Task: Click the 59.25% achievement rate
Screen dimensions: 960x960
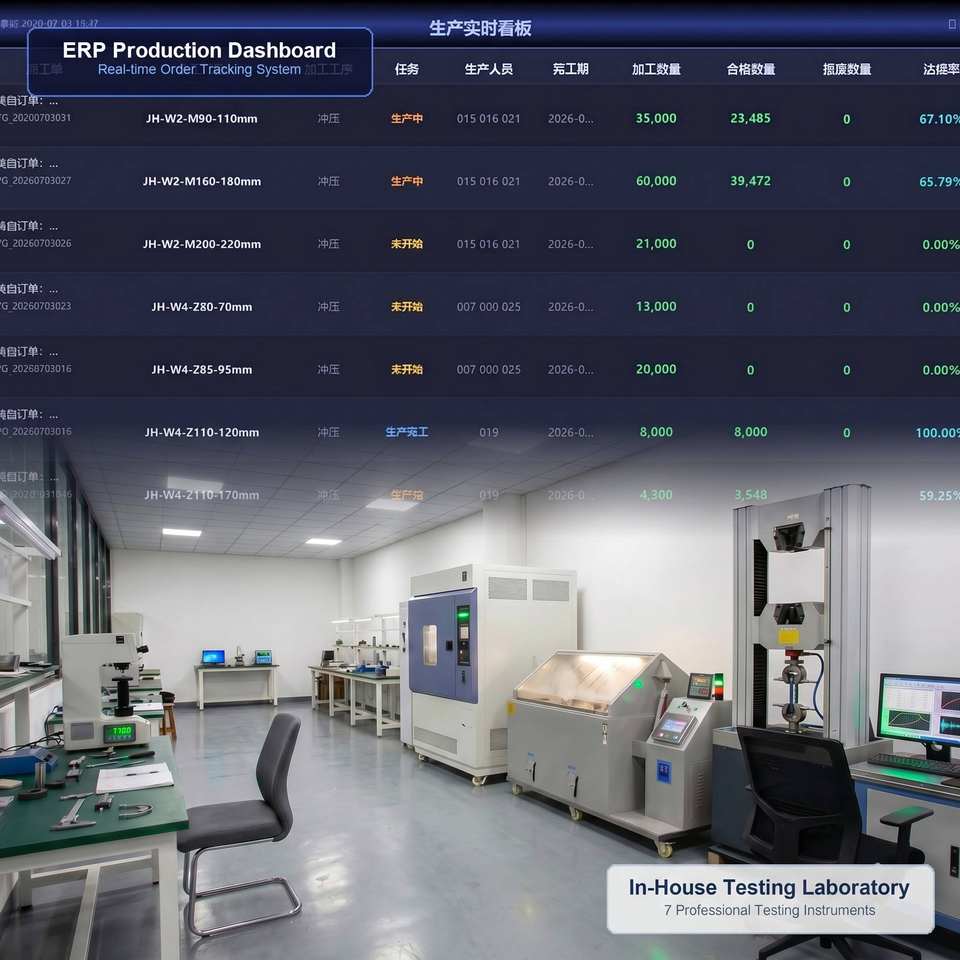Action: coord(939,495)
